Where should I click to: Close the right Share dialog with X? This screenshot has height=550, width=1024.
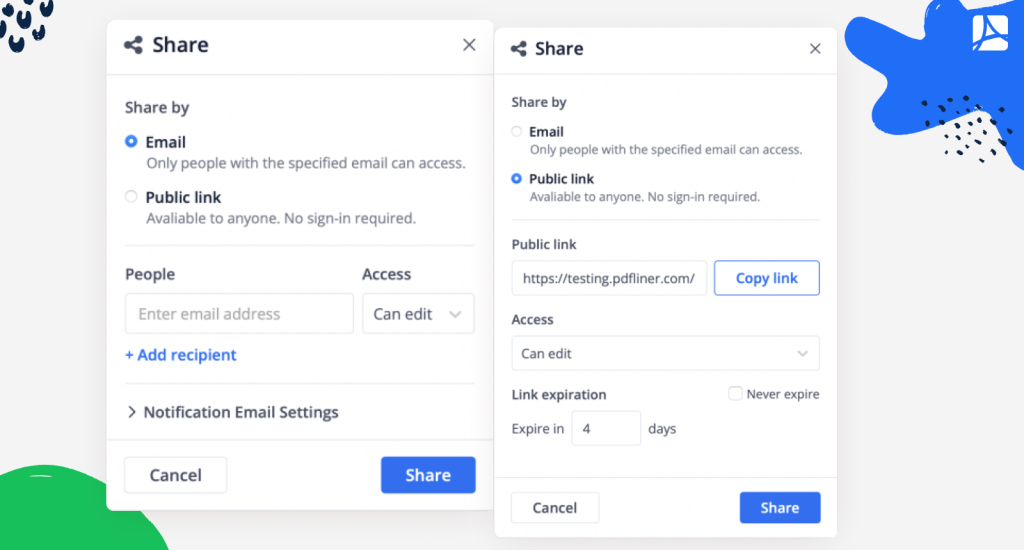point(815,49)
